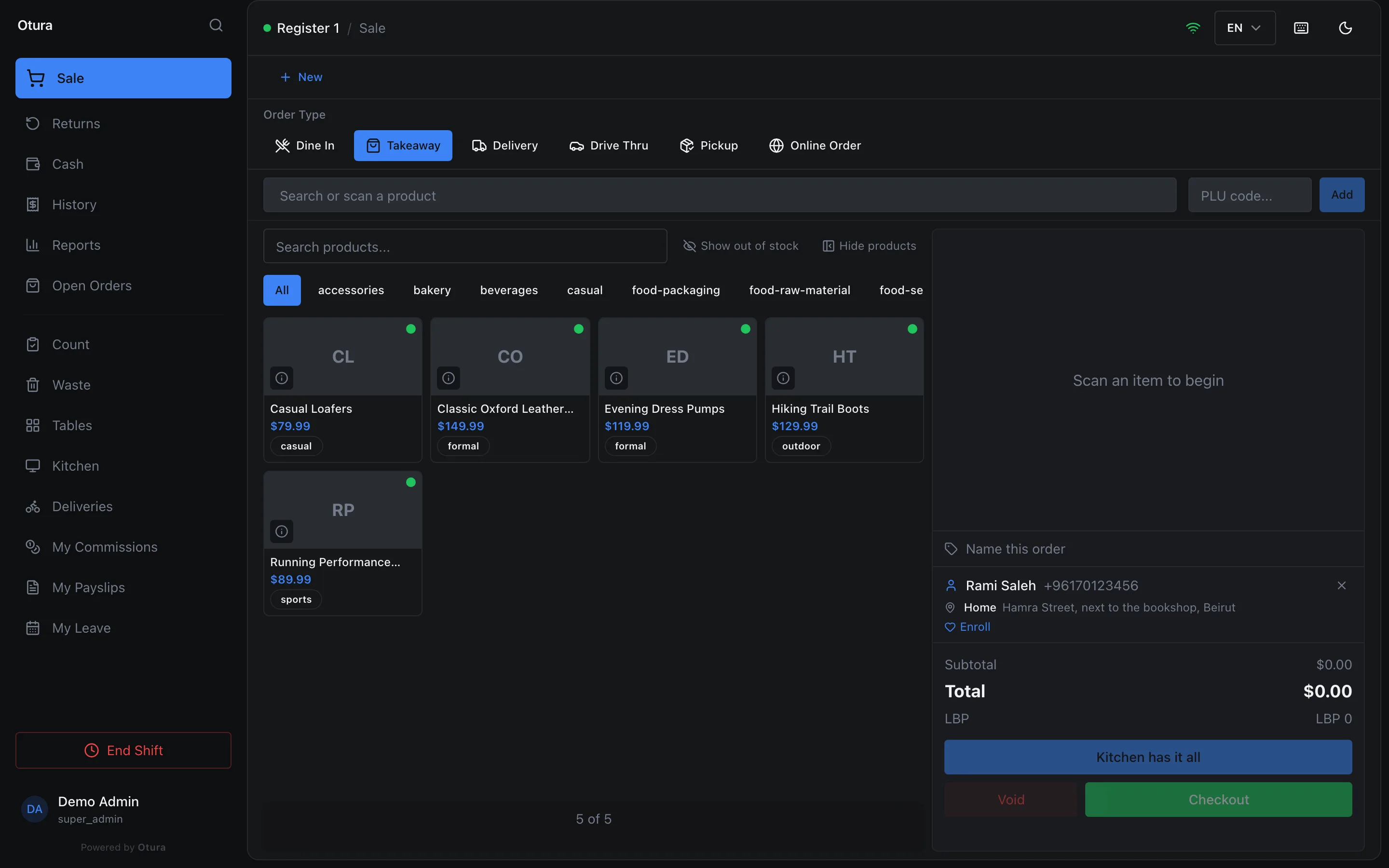
Task: Filter products by beverages category
Action: tap(509, 290)
